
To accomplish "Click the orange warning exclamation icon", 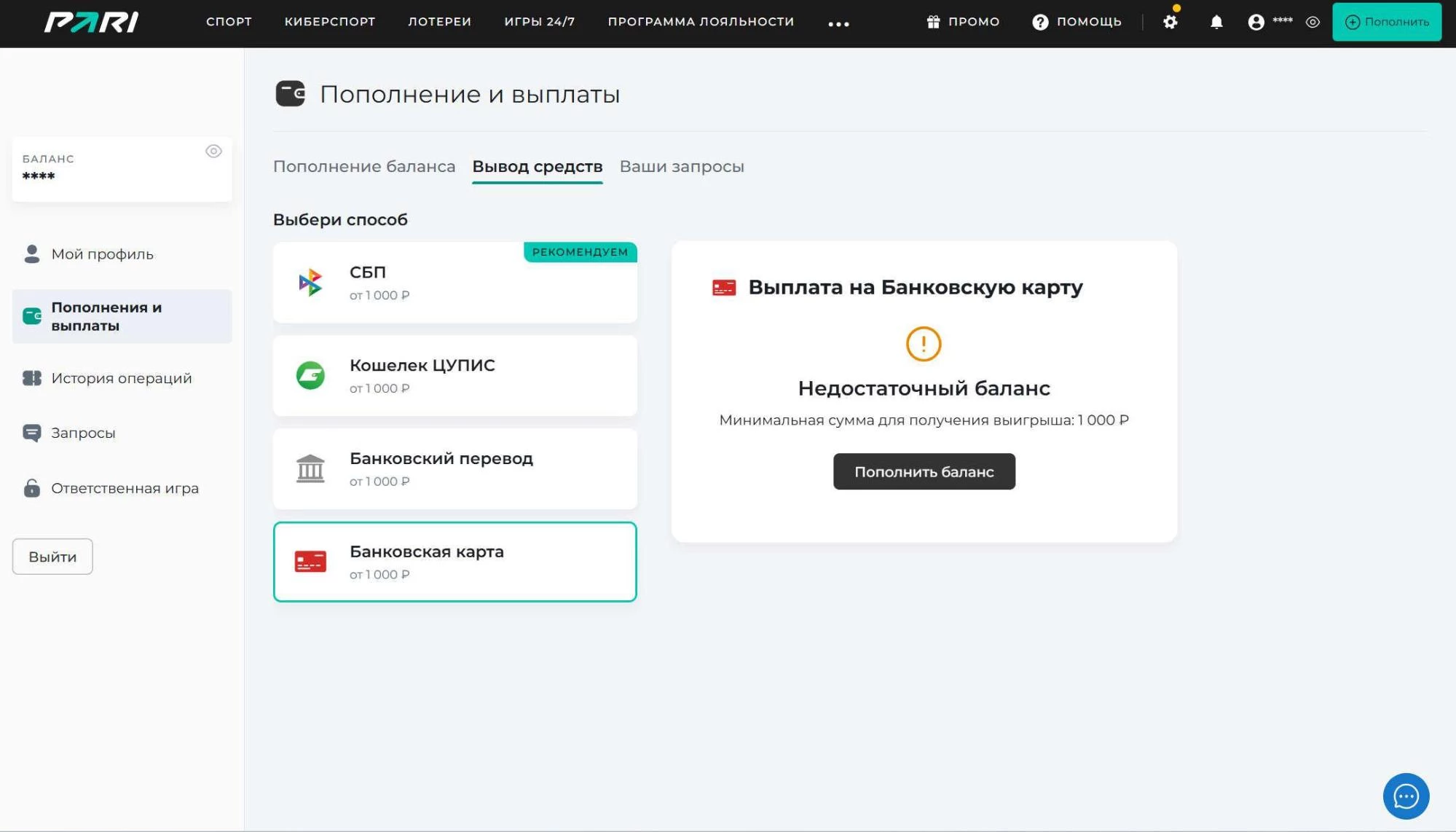I will (924, 344).
